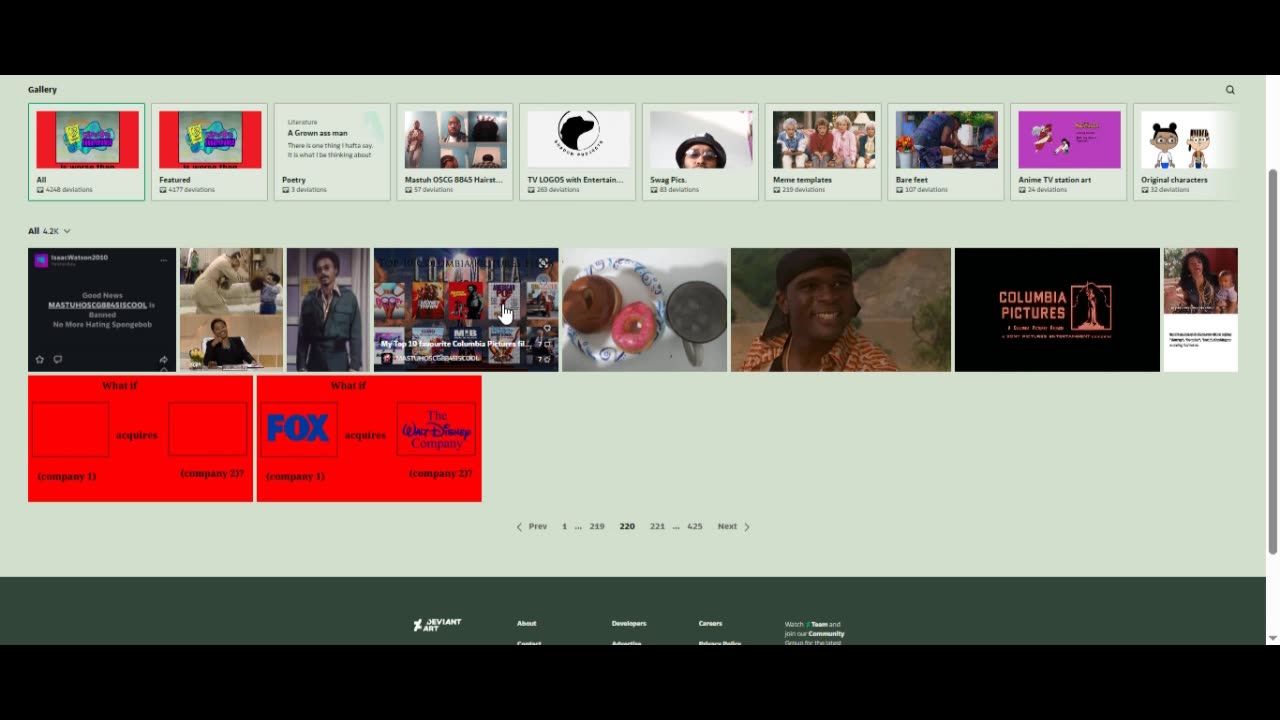
Task: Click the fullscreen icon on Columbia thumbnail
Action: pos(544,263)
